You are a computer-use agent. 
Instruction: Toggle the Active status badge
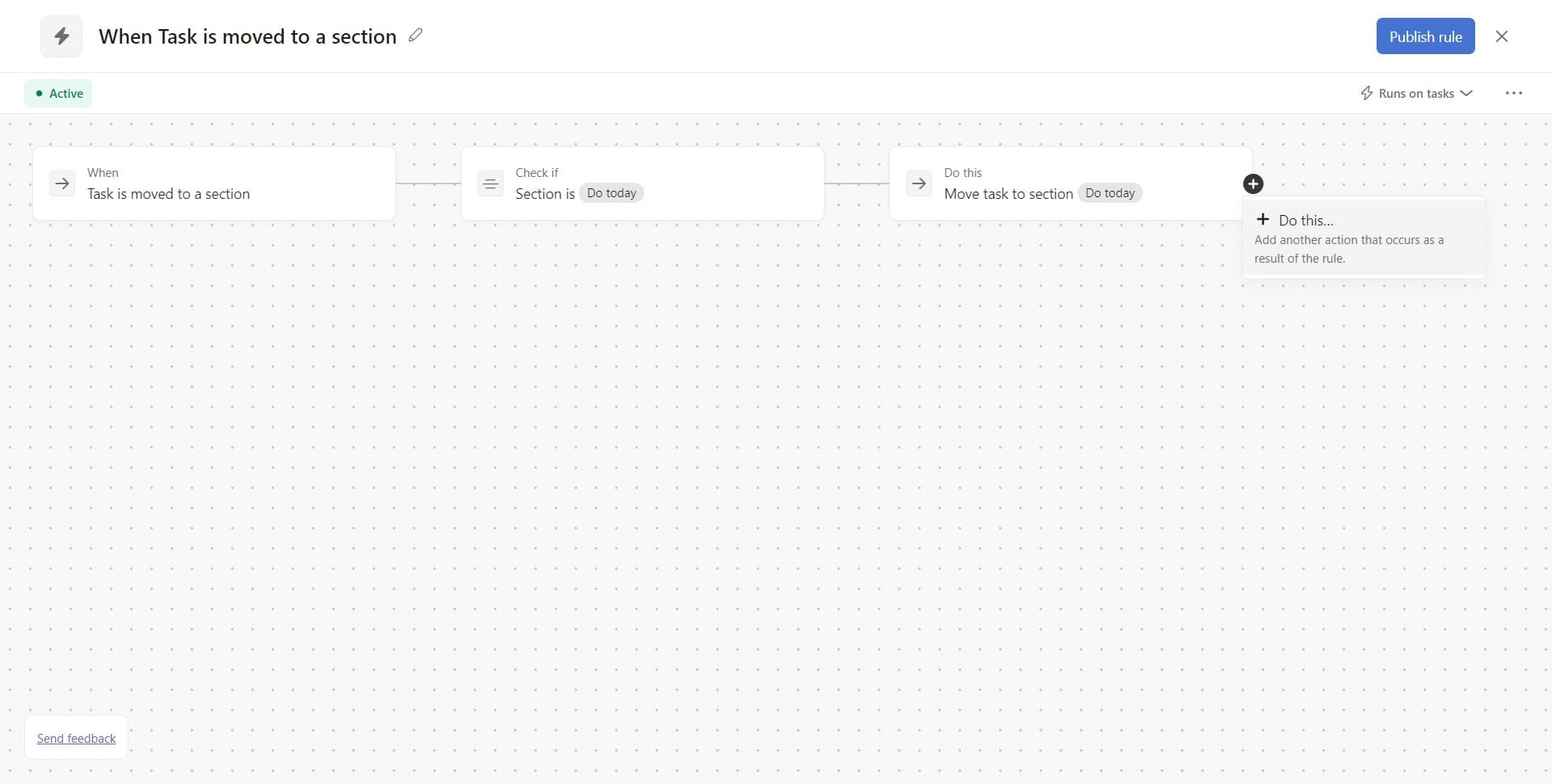pos(58,93)
